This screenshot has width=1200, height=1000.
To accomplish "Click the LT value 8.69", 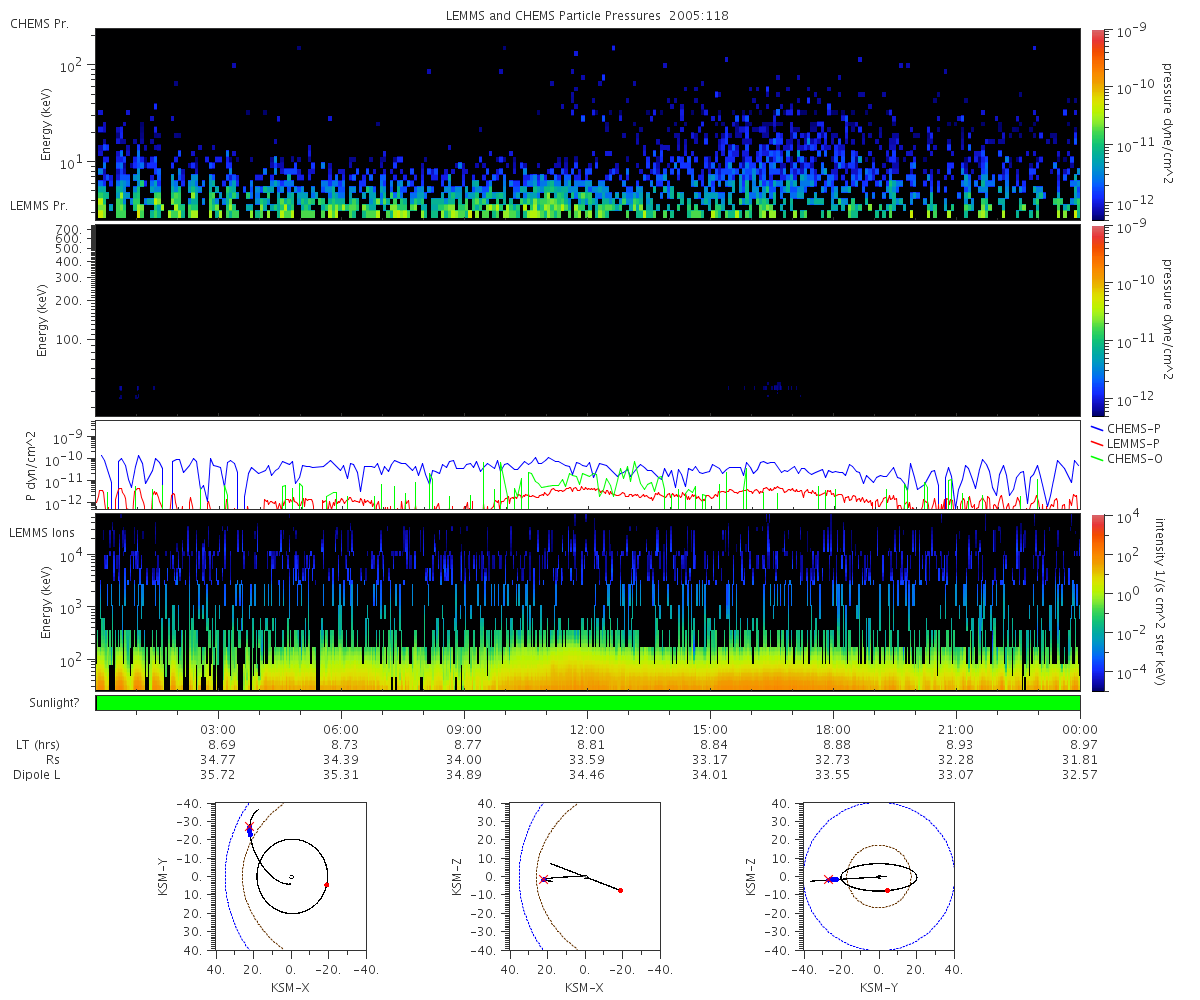I will click(x=221, y=745).
